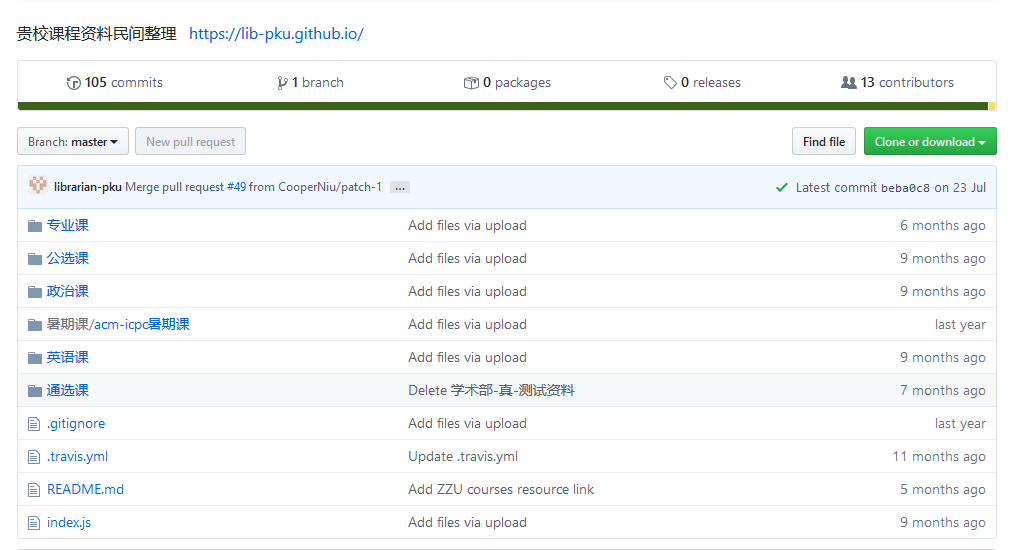Click 5 months ago timestamp
The width and height of the screenshot is (1012, 550).
[x=943, y=489]
